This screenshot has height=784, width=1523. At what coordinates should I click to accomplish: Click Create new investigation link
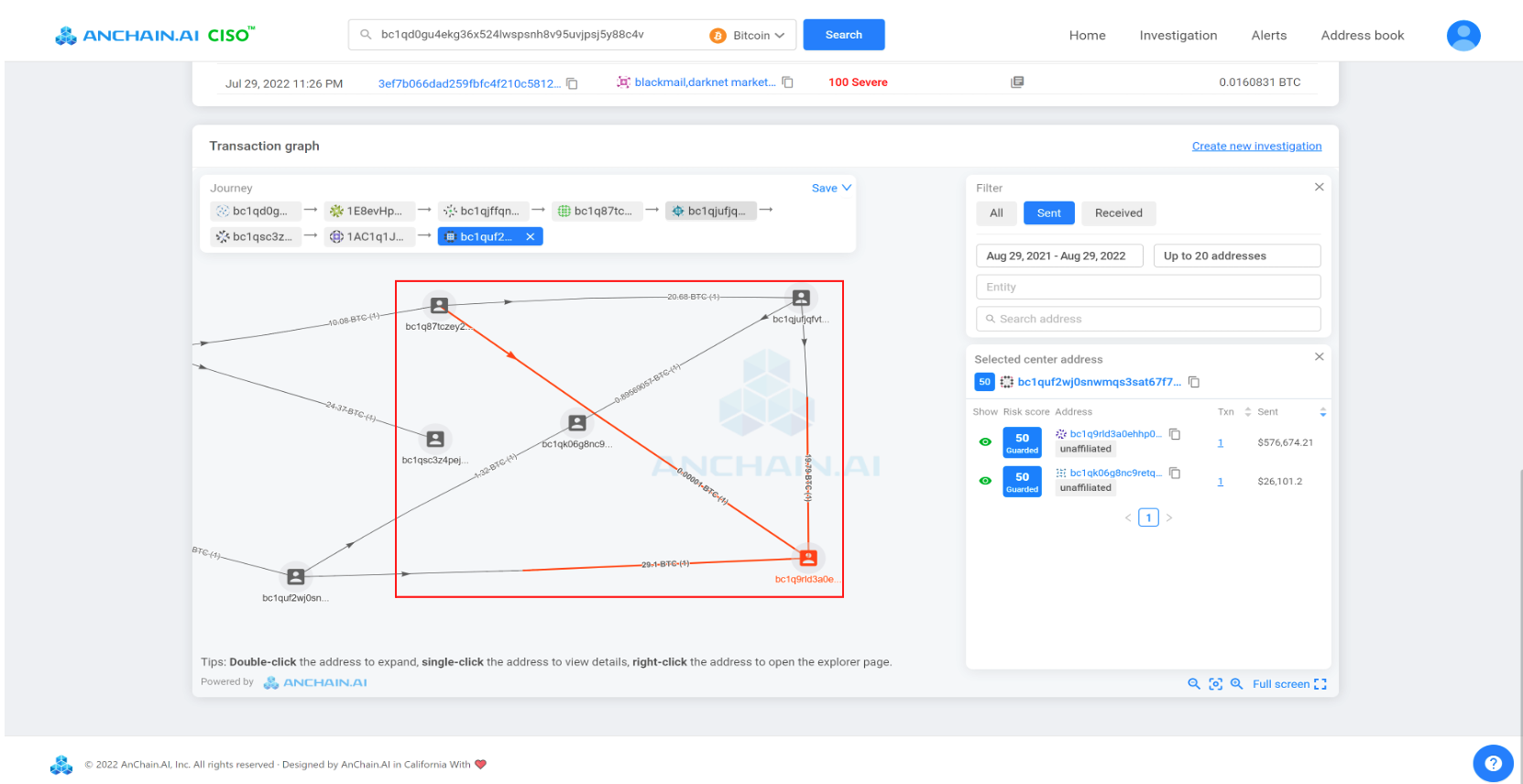pyautogui.click(x=1256, y=146)
